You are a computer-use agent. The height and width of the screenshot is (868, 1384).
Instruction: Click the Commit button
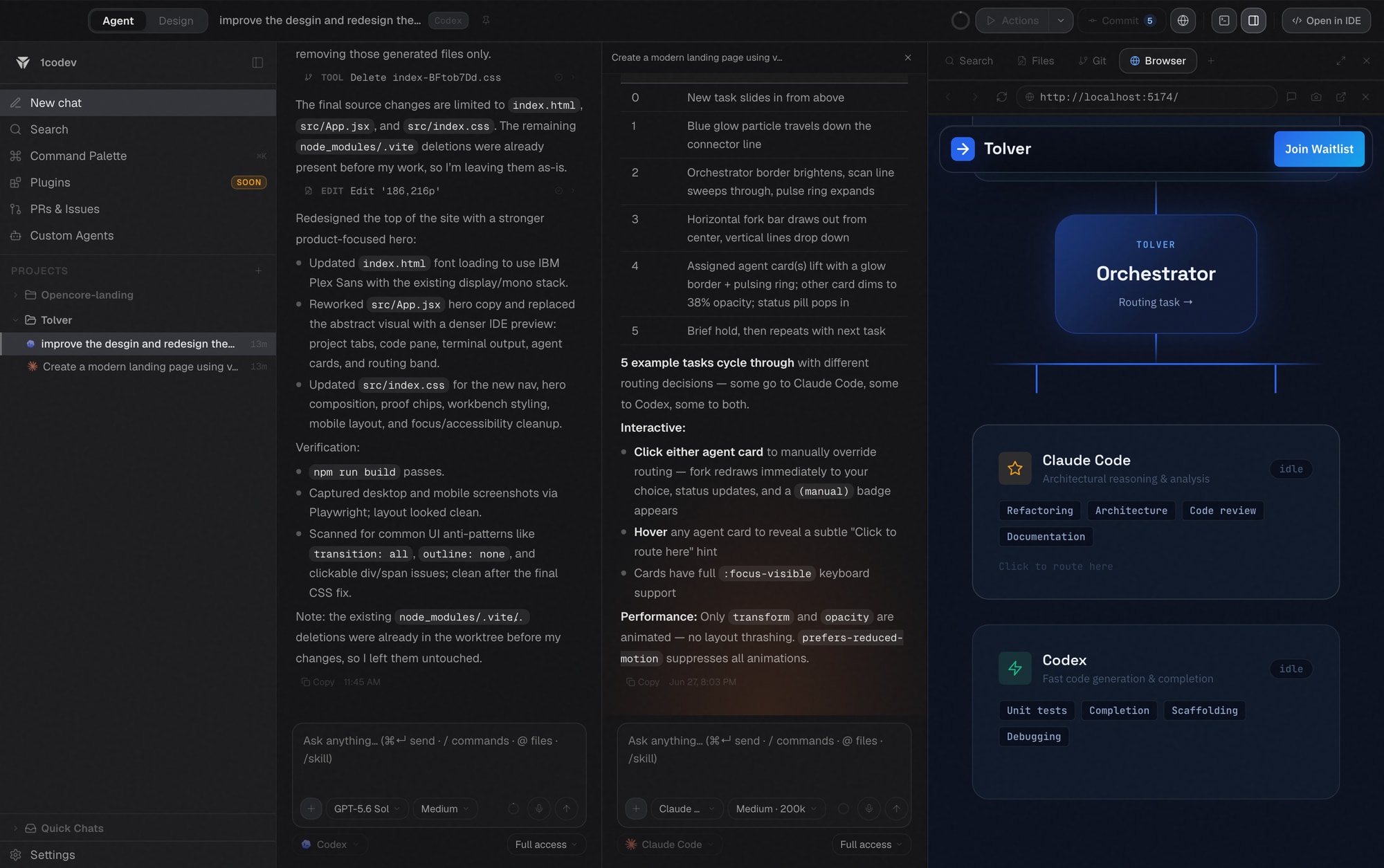[x=1121, y=21]
